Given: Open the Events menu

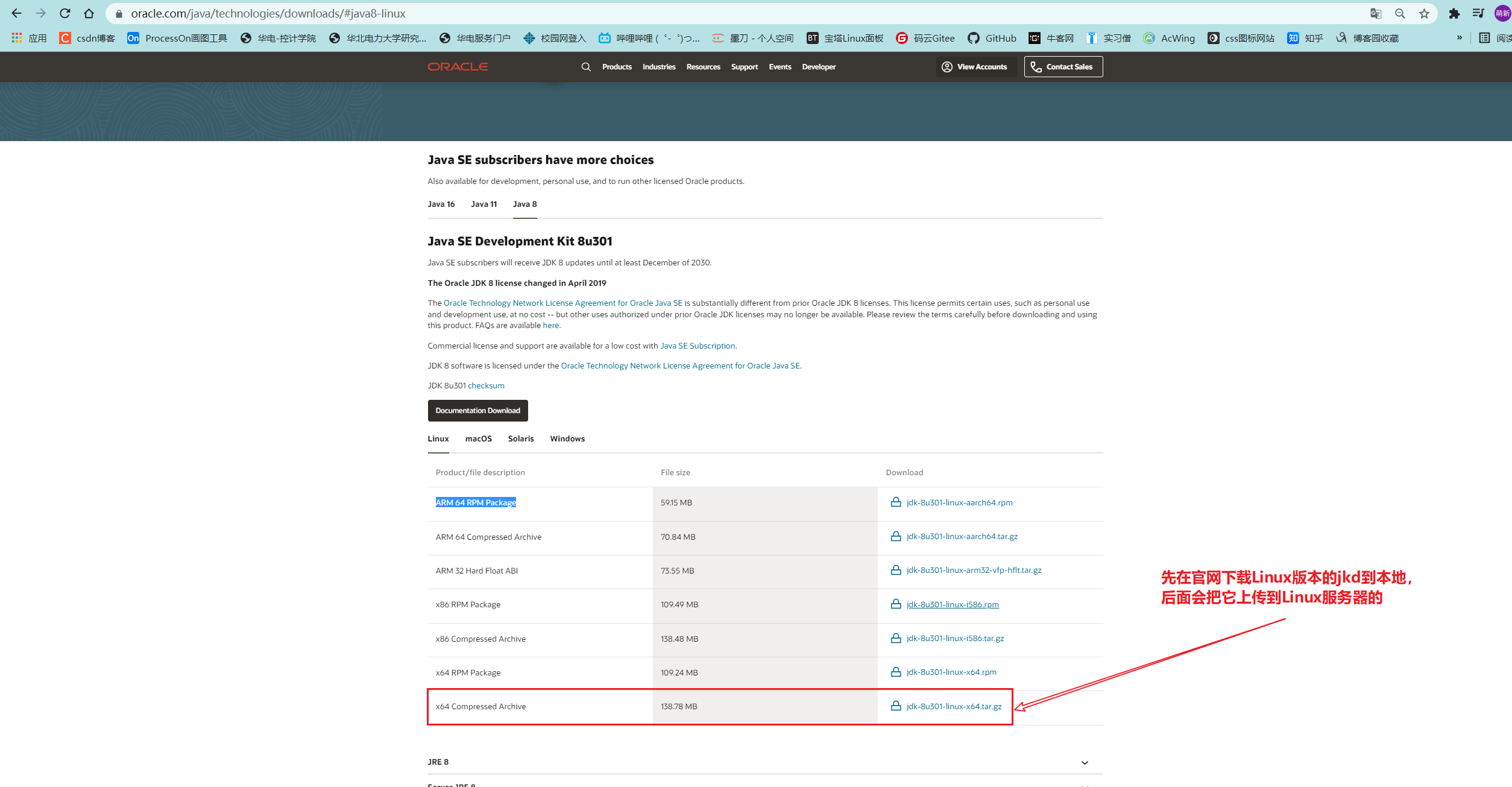Looking at the screenshot, I should click(x=780, y=67).
